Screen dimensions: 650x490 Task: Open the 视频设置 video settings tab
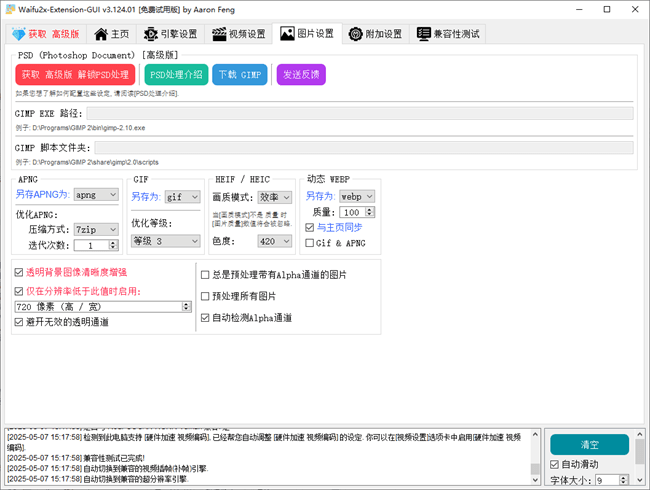coord(236,34)
